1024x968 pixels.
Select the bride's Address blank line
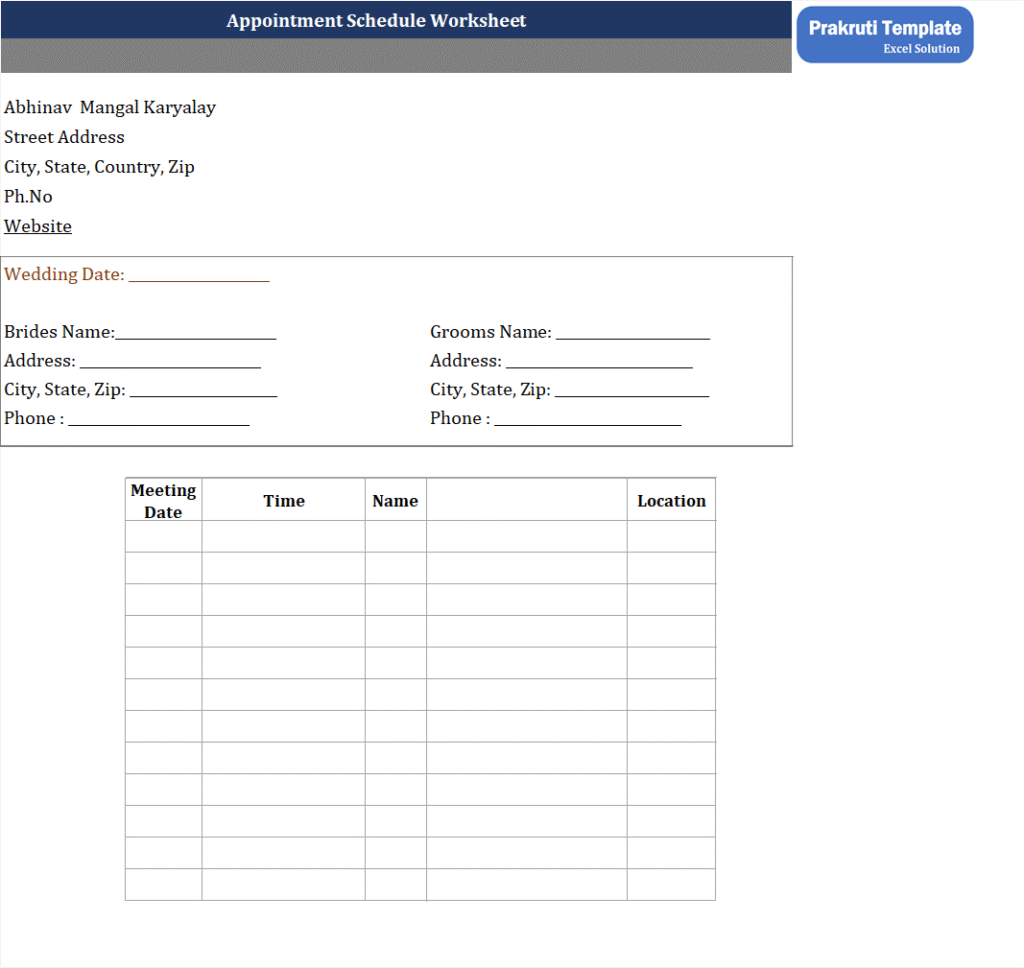[170, 362]
